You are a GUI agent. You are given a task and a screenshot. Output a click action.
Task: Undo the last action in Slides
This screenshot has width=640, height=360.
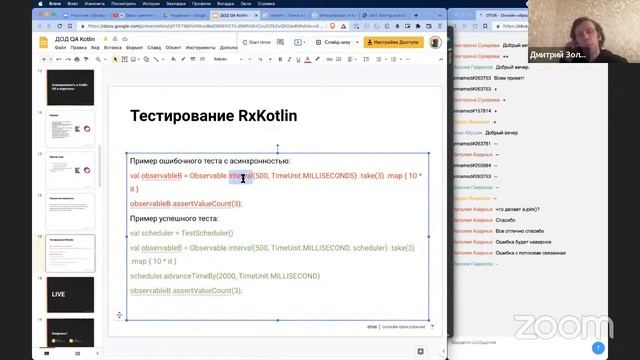pyautogui.click(x=59, y=60)
